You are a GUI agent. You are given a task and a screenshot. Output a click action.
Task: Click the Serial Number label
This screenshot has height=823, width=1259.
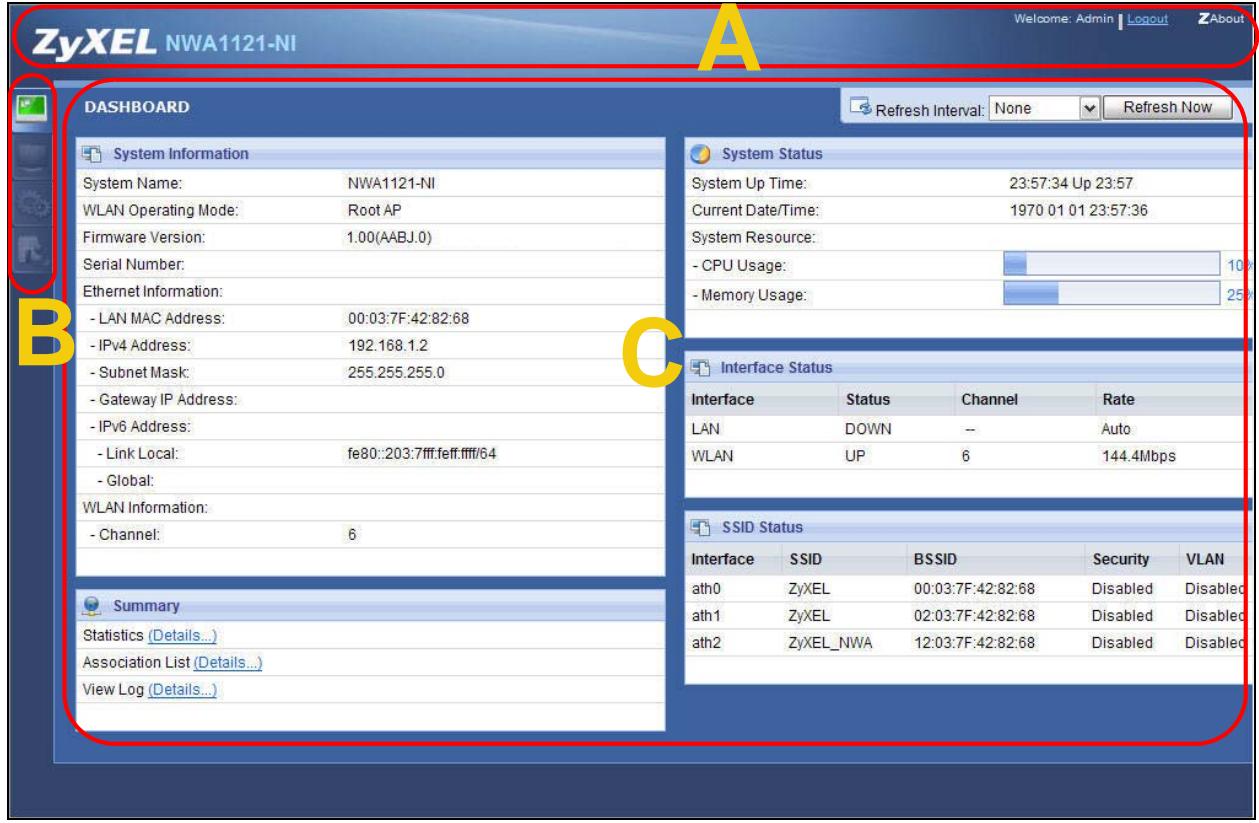(x=133, y=264)
